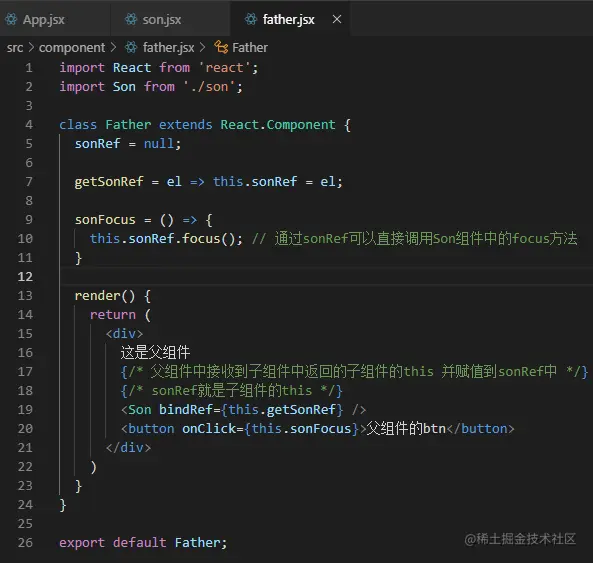This screenshot has height=563, width=593.
Task: Click 'this.sonRef.focus();' on line 10
Action: click(x=166, y=239)
